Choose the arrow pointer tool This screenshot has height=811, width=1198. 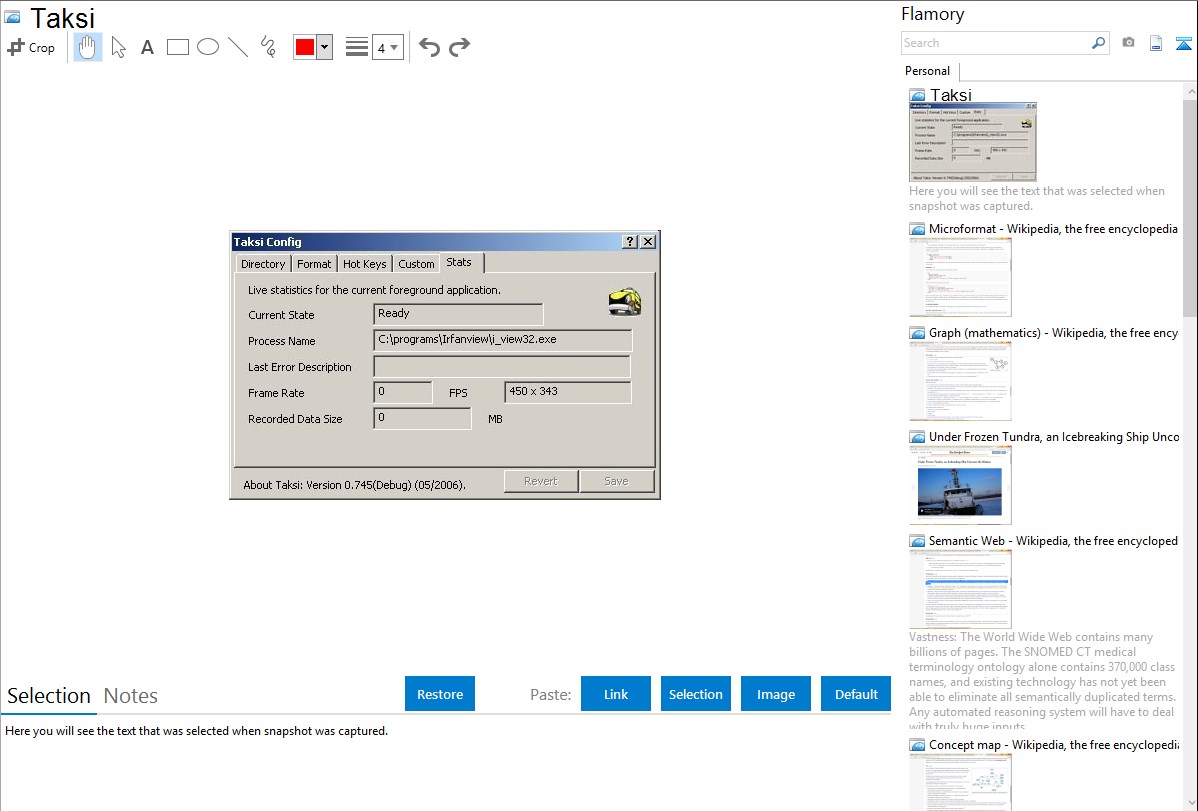pyautogui.click(x=118, y=47)
